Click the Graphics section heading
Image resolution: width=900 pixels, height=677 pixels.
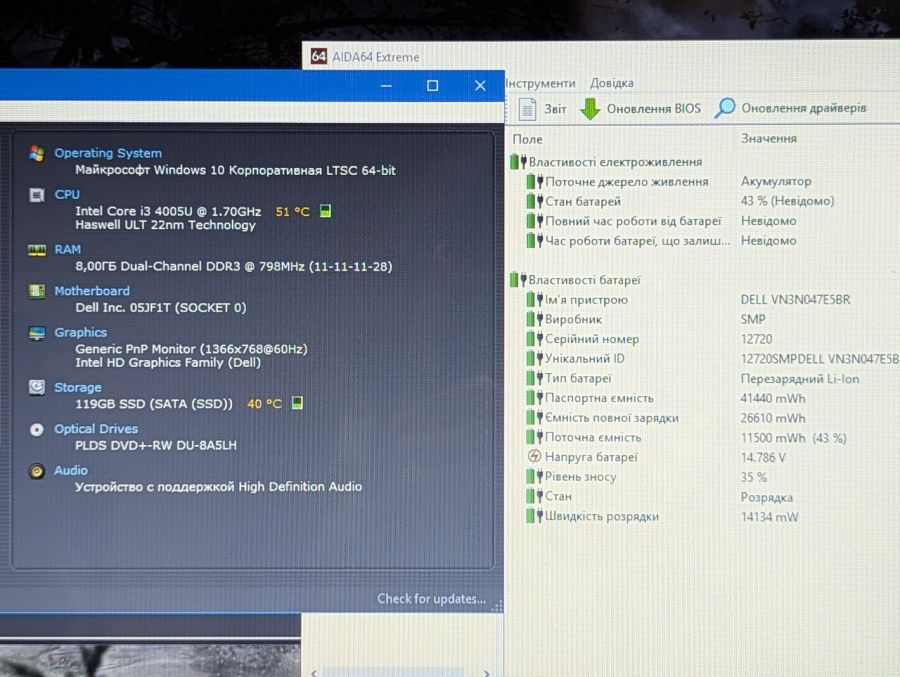(x=80, y=332)
